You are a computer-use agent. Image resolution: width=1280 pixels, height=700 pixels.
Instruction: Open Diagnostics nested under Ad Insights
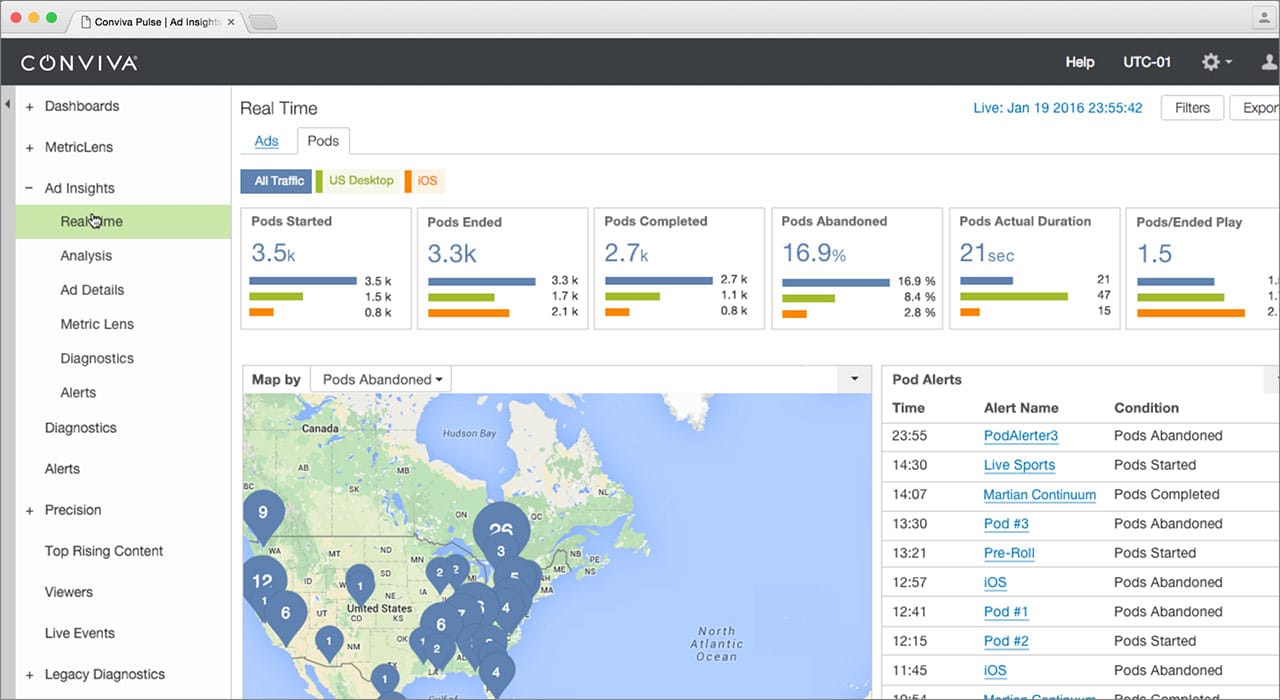tap(97, 358)
